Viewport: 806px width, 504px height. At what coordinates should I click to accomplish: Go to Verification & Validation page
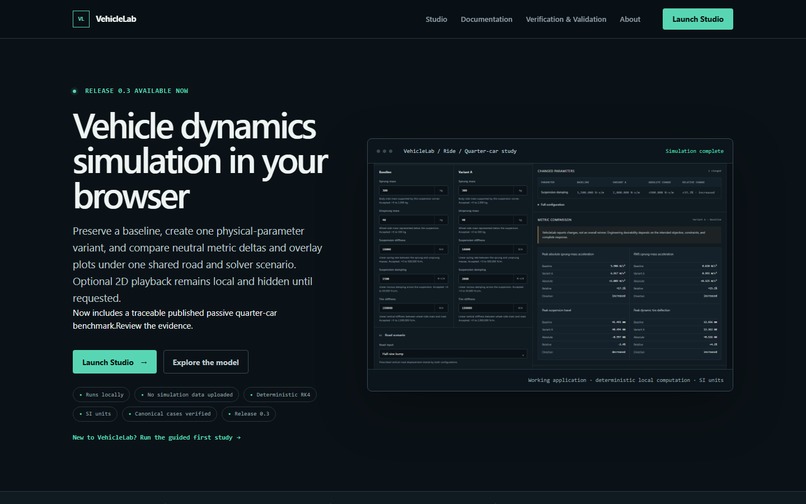tap(566, 19)
